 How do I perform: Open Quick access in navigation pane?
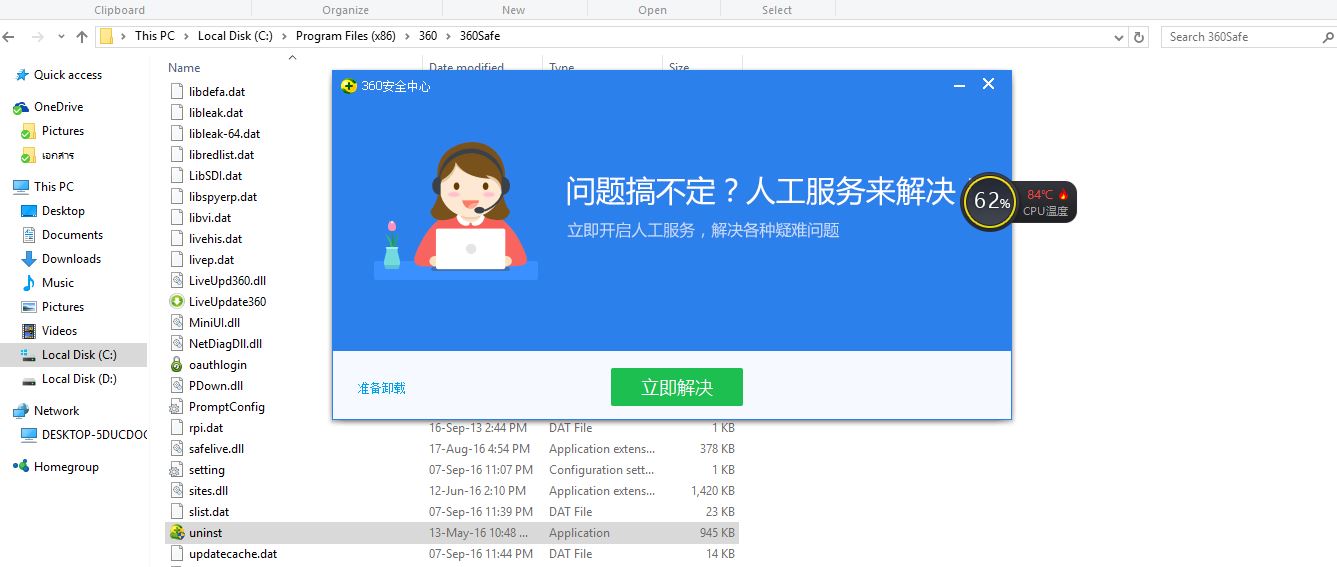pyautogui.click(x=68, y=75)
